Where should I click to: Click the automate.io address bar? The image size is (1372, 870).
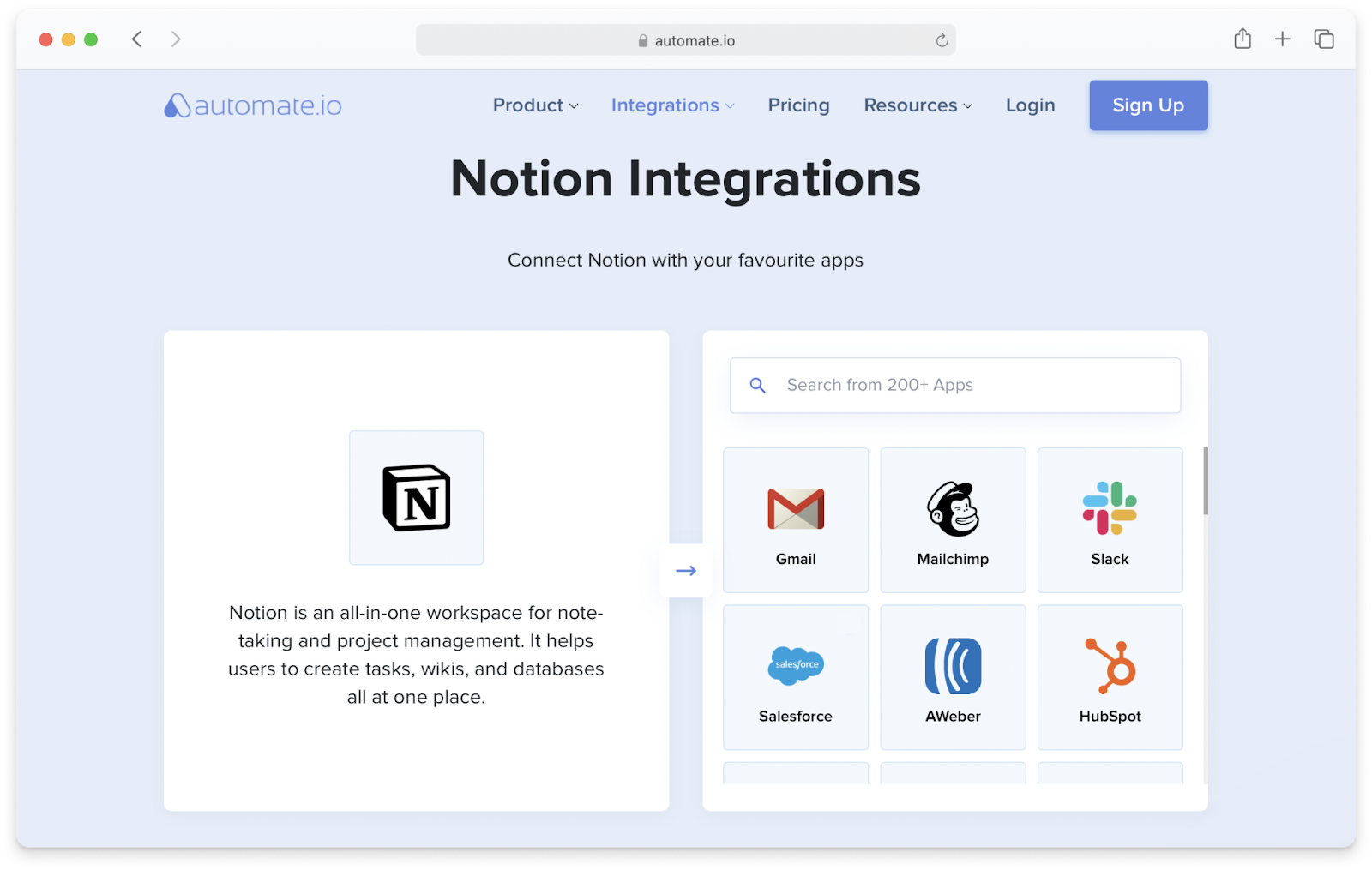click(x=686, y=40)
